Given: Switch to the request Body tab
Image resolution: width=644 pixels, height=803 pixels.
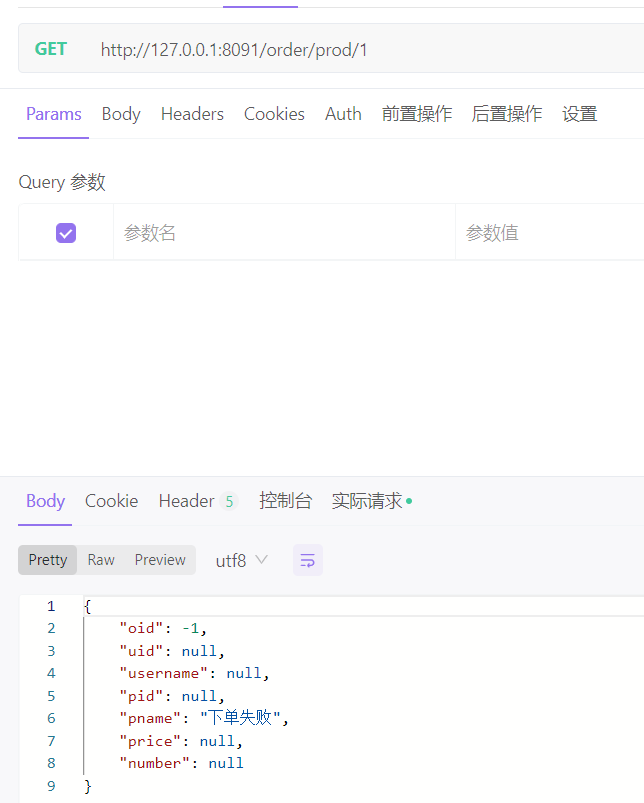Looking at the screenshot, I should 121,114.
